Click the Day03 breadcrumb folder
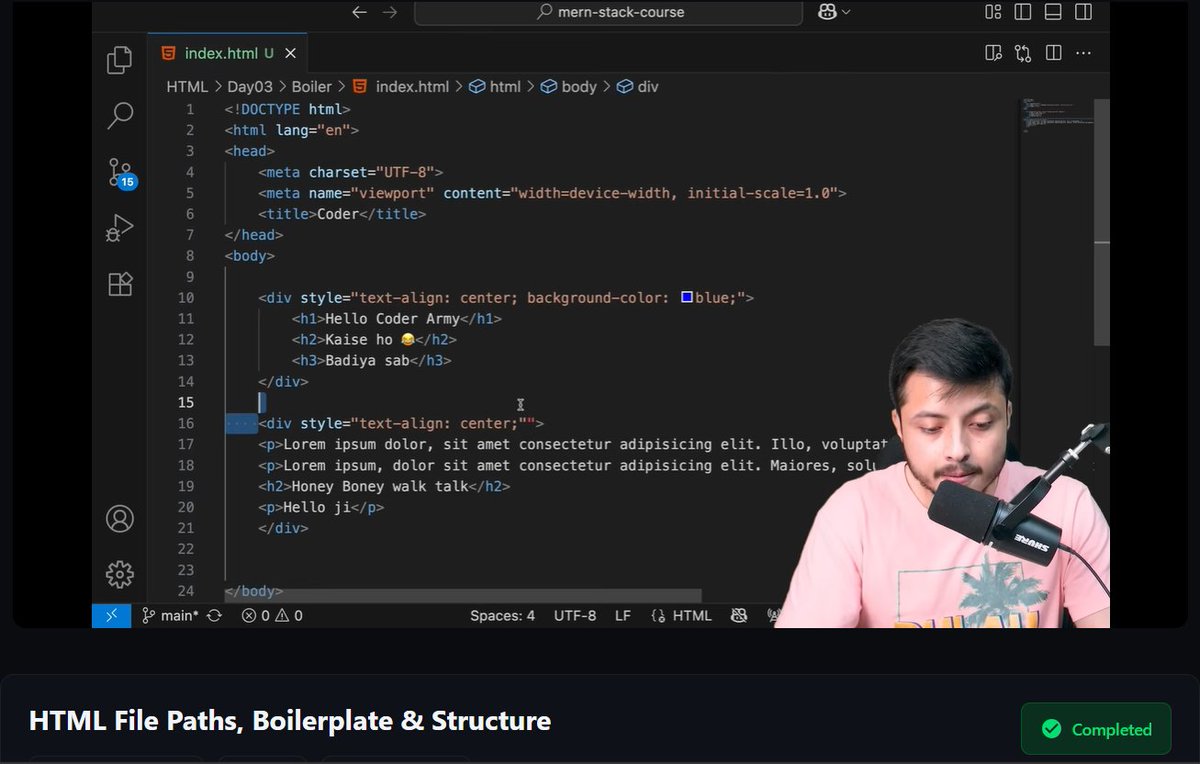The image size is (1200, 764). tap(250, 87)
